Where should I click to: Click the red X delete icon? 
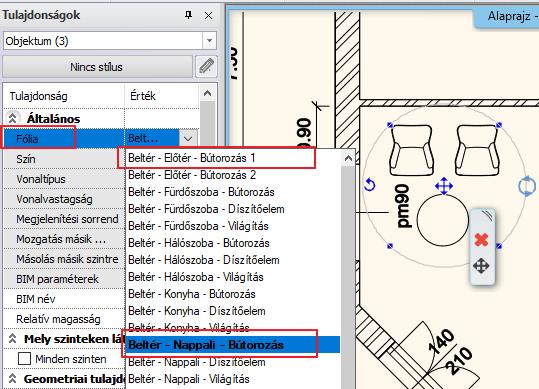[481, 239]
